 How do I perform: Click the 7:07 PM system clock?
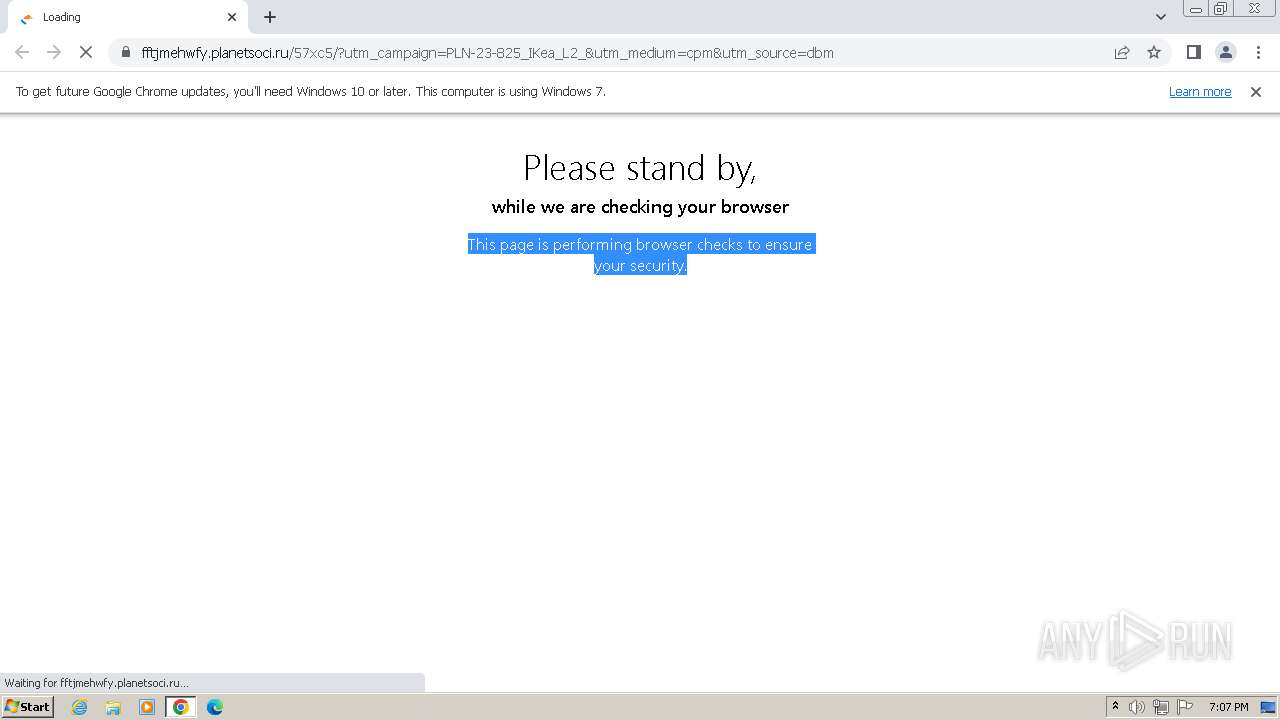(x=1228, y=707)
